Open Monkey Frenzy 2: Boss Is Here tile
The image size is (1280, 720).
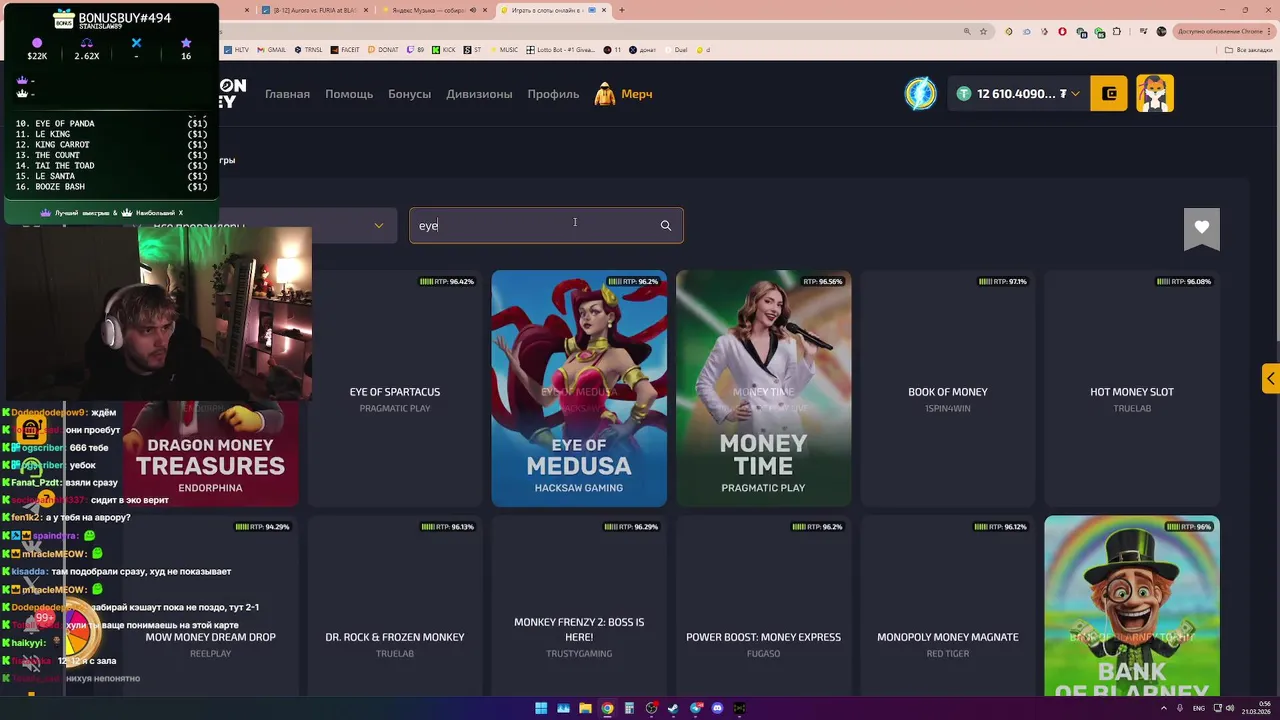tap(579, 606)
